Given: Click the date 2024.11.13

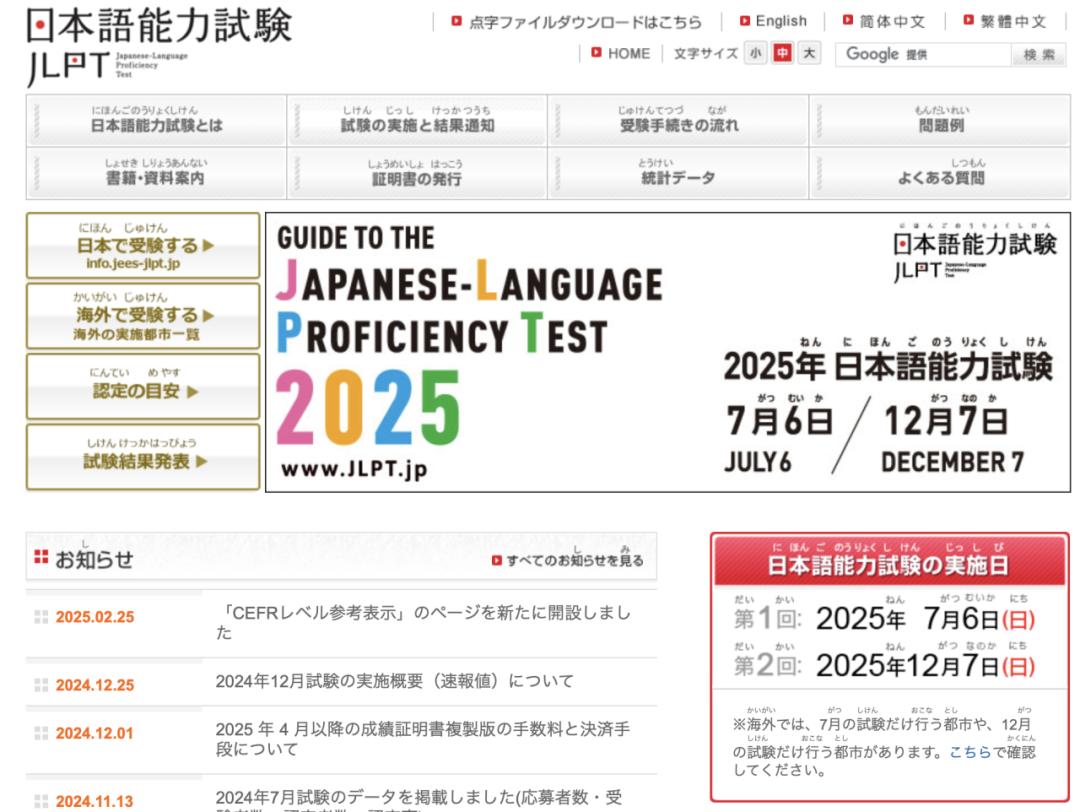Looking at the screenshot, I should (x=95, y=802).
